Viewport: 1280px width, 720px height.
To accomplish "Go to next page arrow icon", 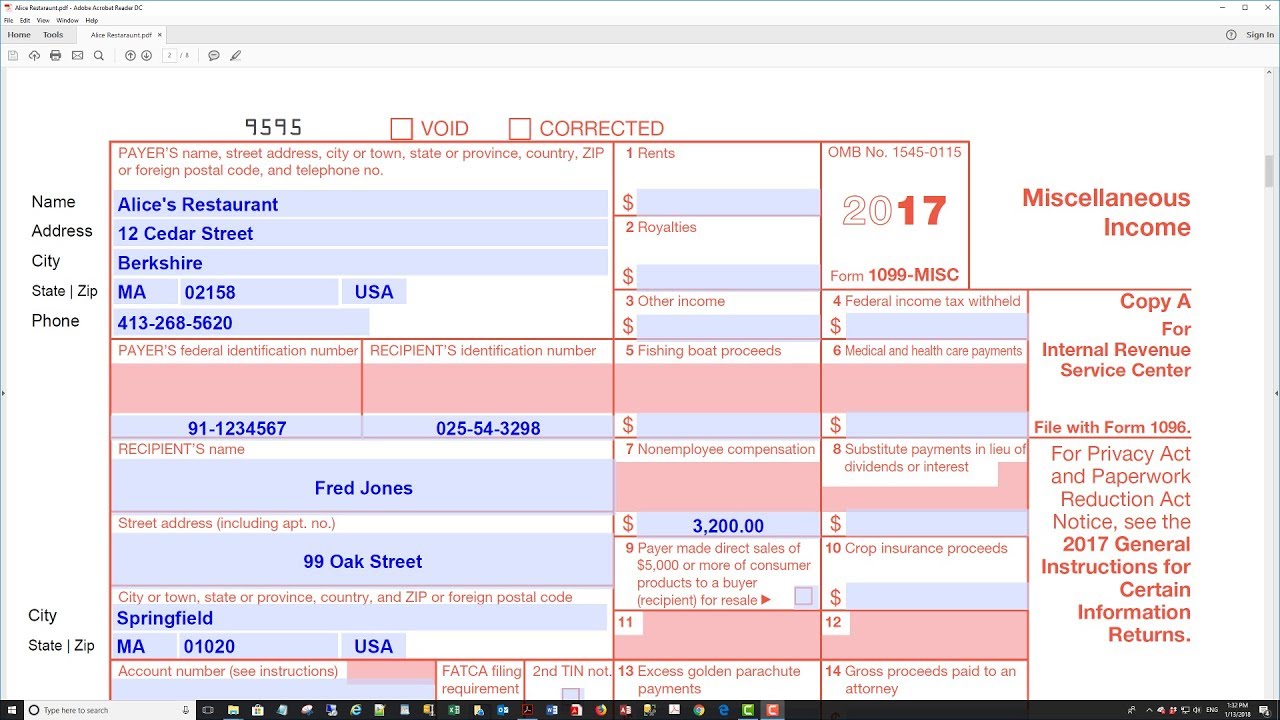I will pyautogui.click(x=146, y=56).
